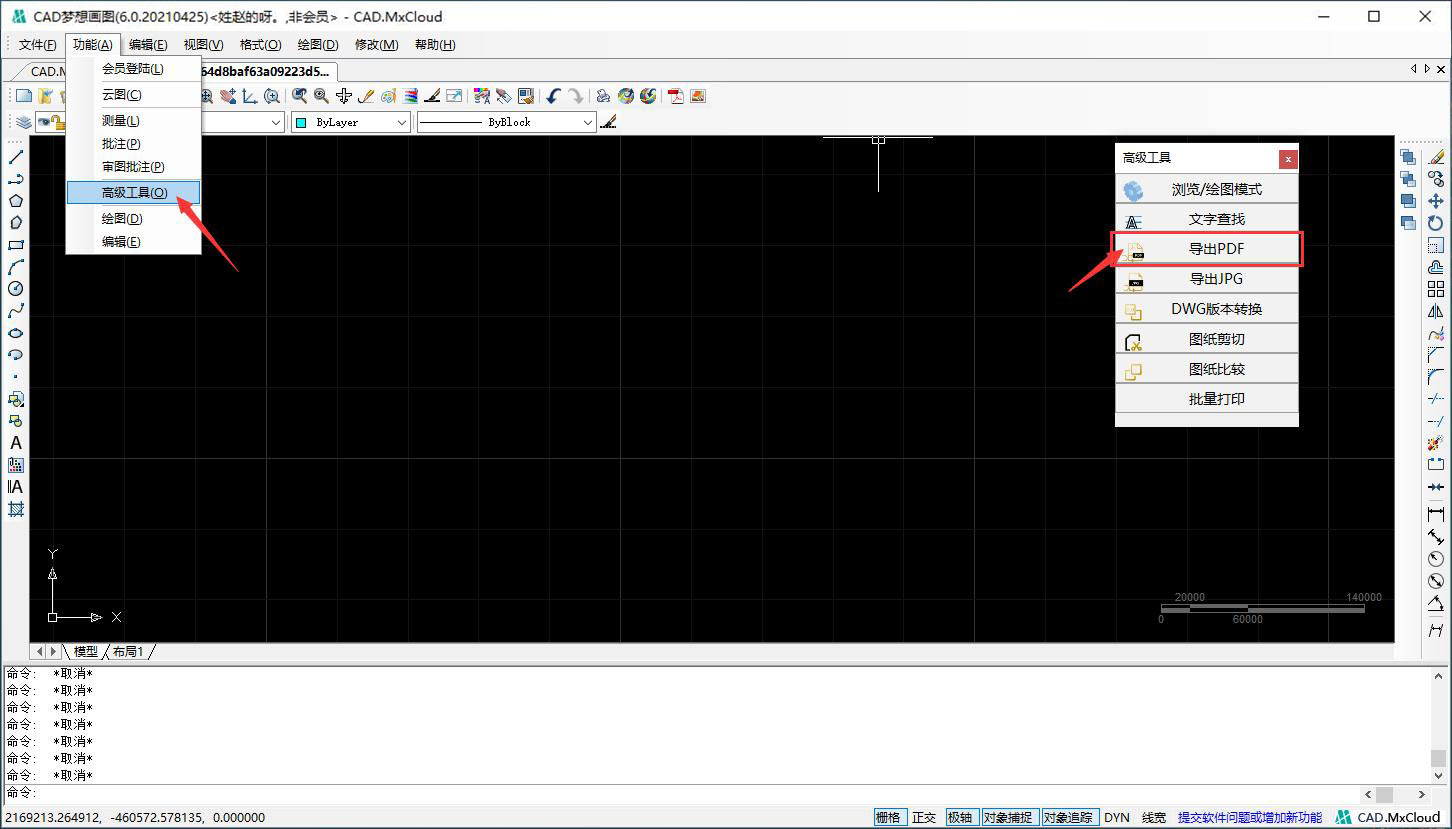Switch to the 布局1 layout tab
The image size is (1452, 829).
[x=128, y=652]
